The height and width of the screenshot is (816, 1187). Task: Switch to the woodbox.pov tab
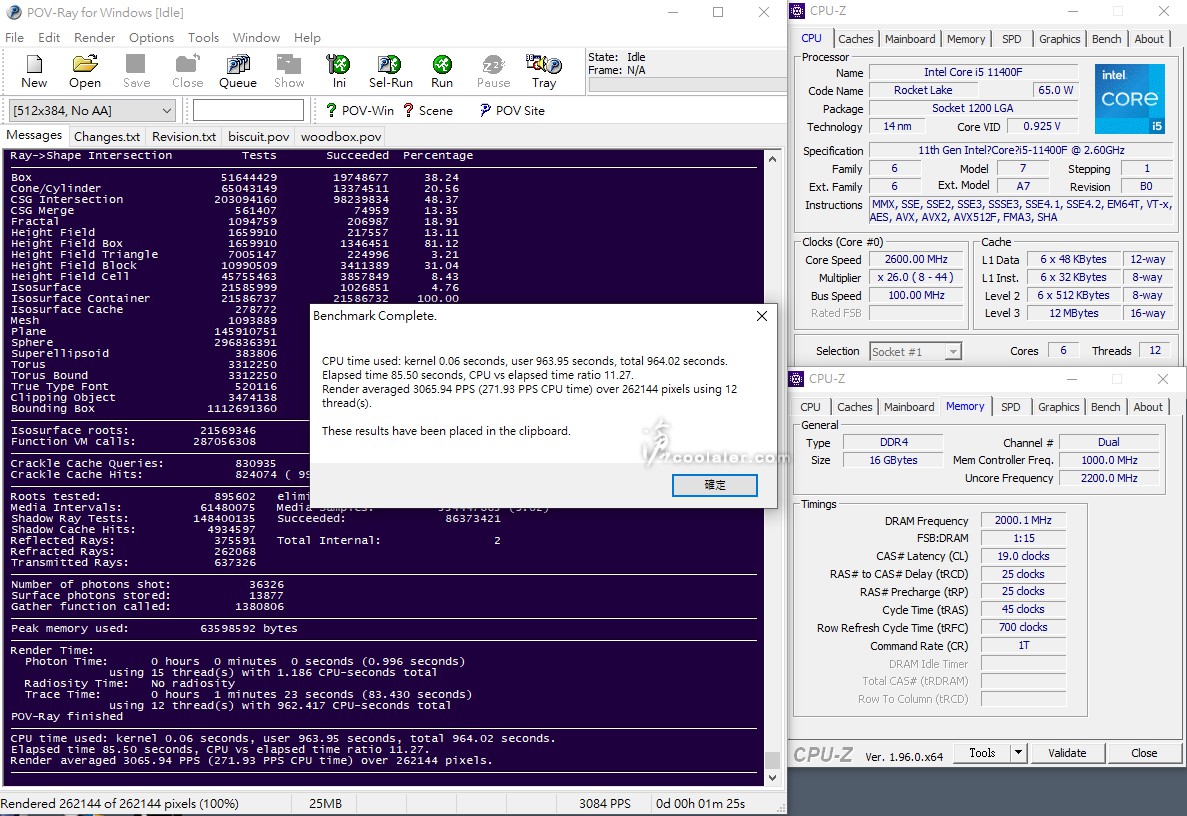point(341,137)
